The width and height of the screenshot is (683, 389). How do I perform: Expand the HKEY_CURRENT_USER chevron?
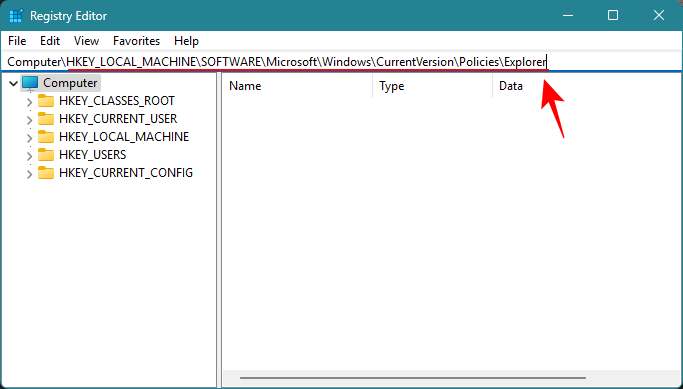[x=29, y=120]
